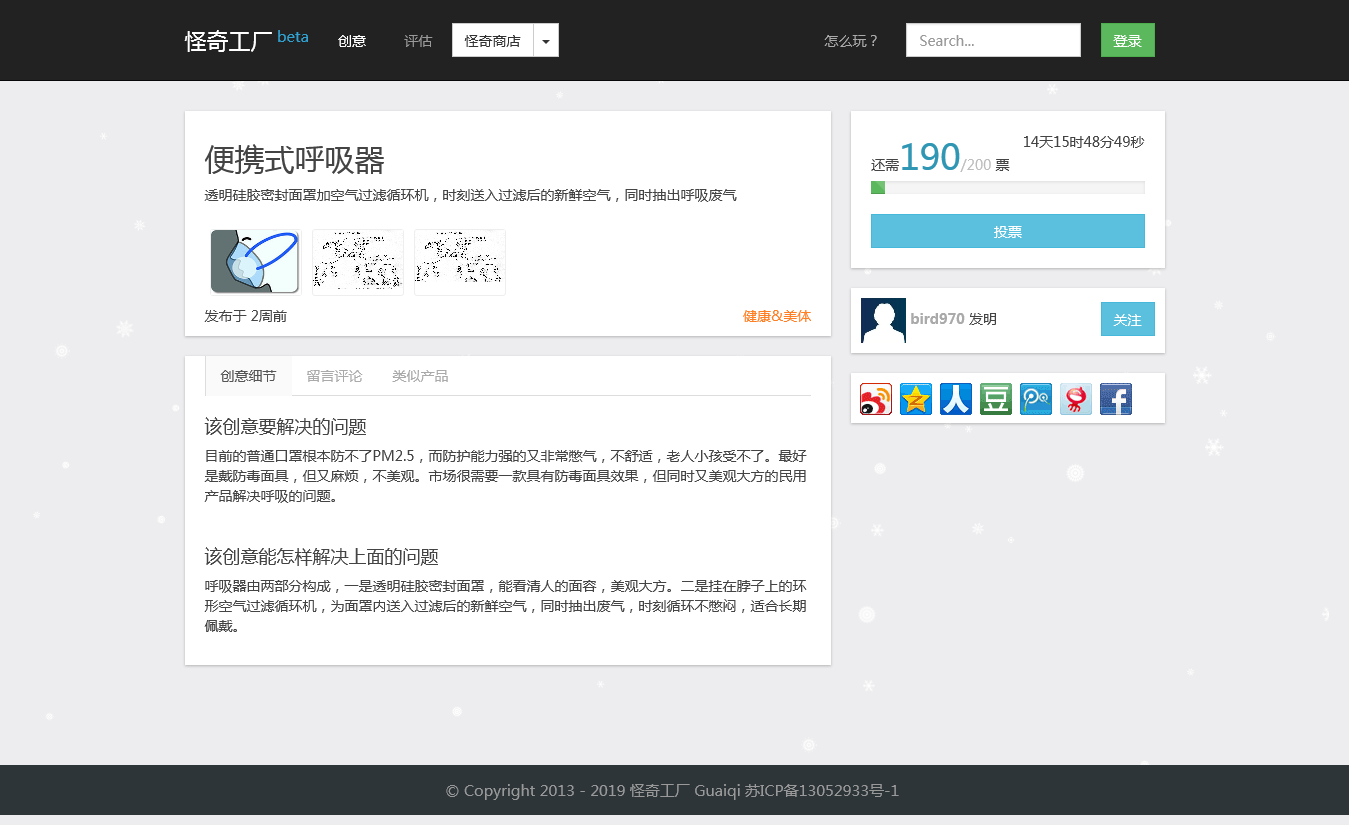This screenshot has height=825, width=1349.
Task: Open the bird970 user profile link
Action: [x=937, y=319]
